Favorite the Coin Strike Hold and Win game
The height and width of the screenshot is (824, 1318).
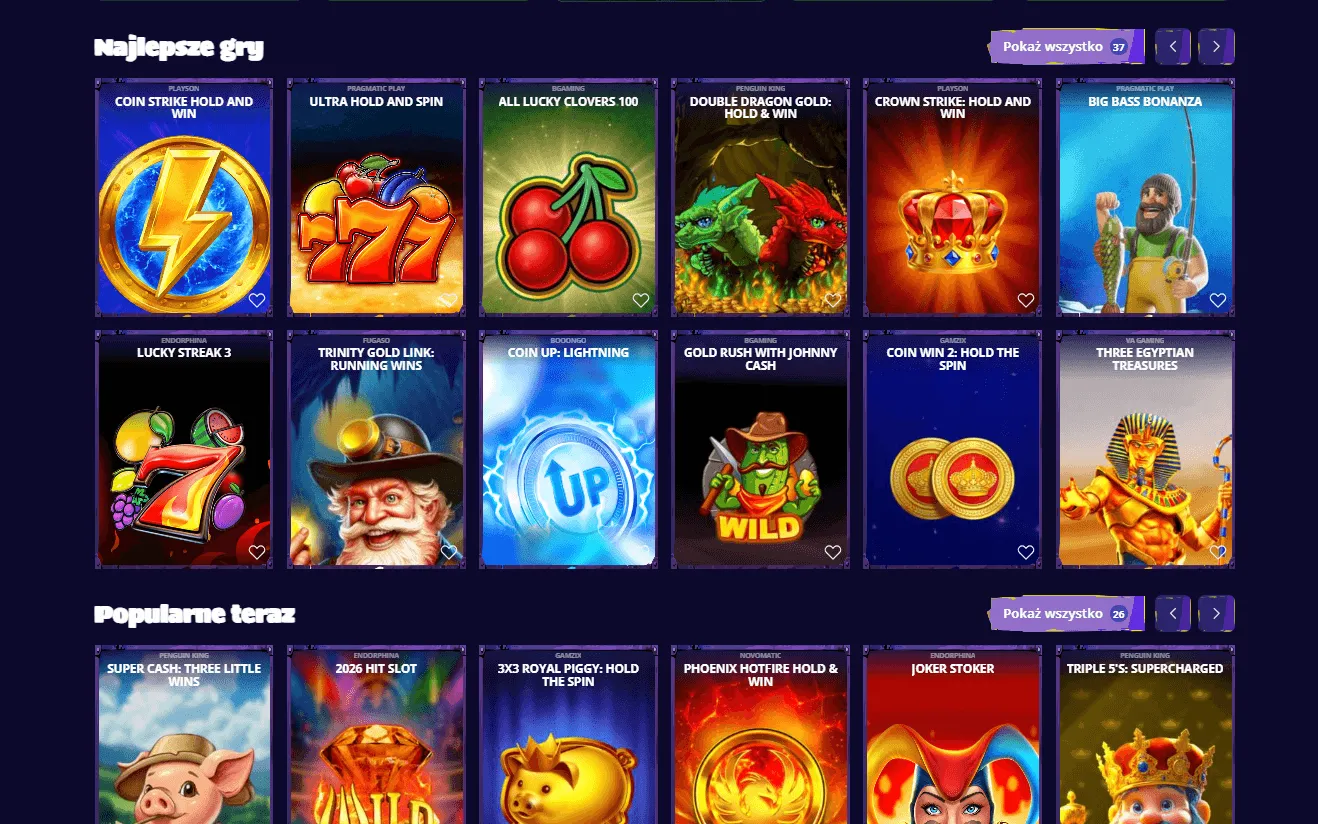point(257,300)
